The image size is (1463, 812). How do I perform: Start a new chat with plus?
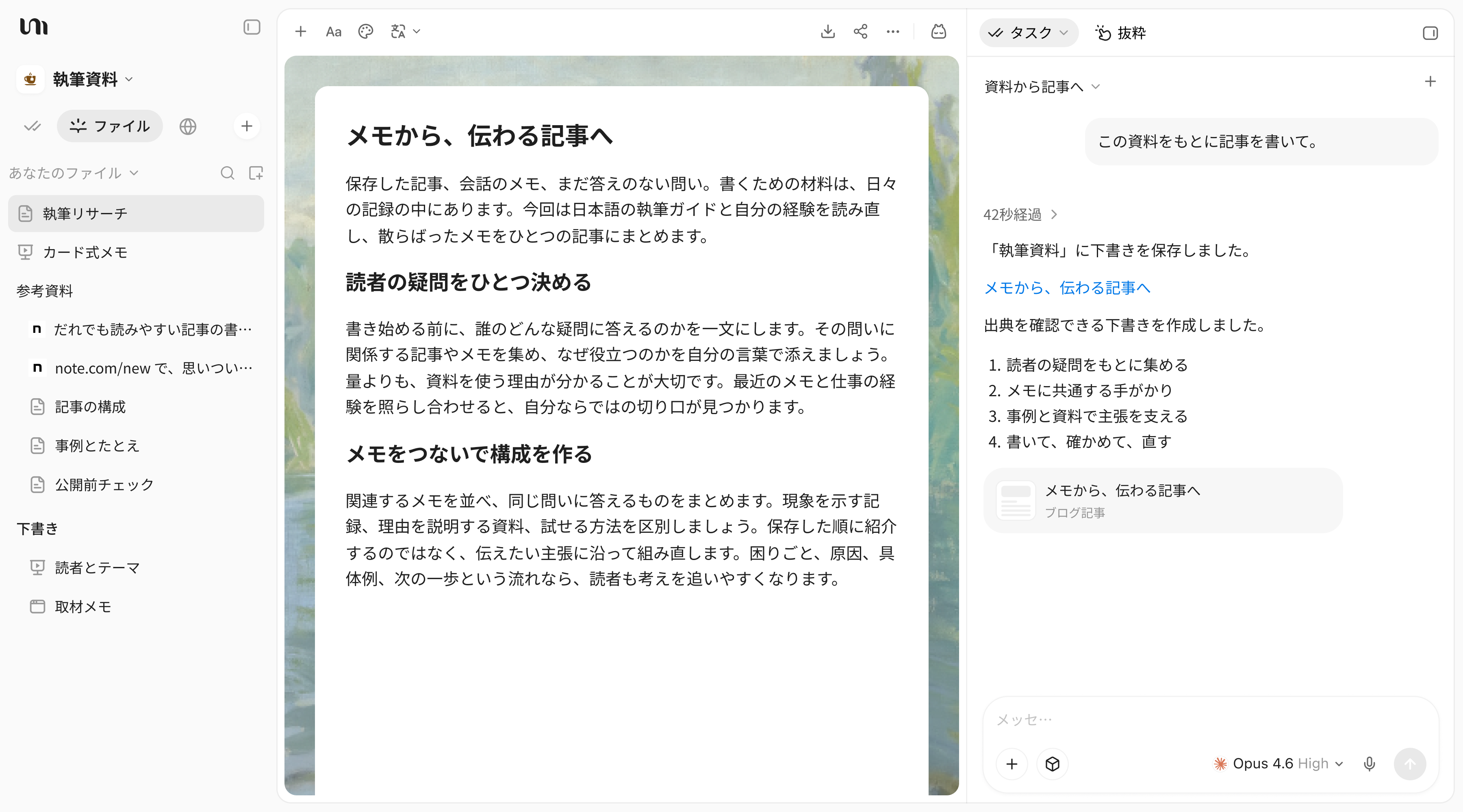point(1430,82)
